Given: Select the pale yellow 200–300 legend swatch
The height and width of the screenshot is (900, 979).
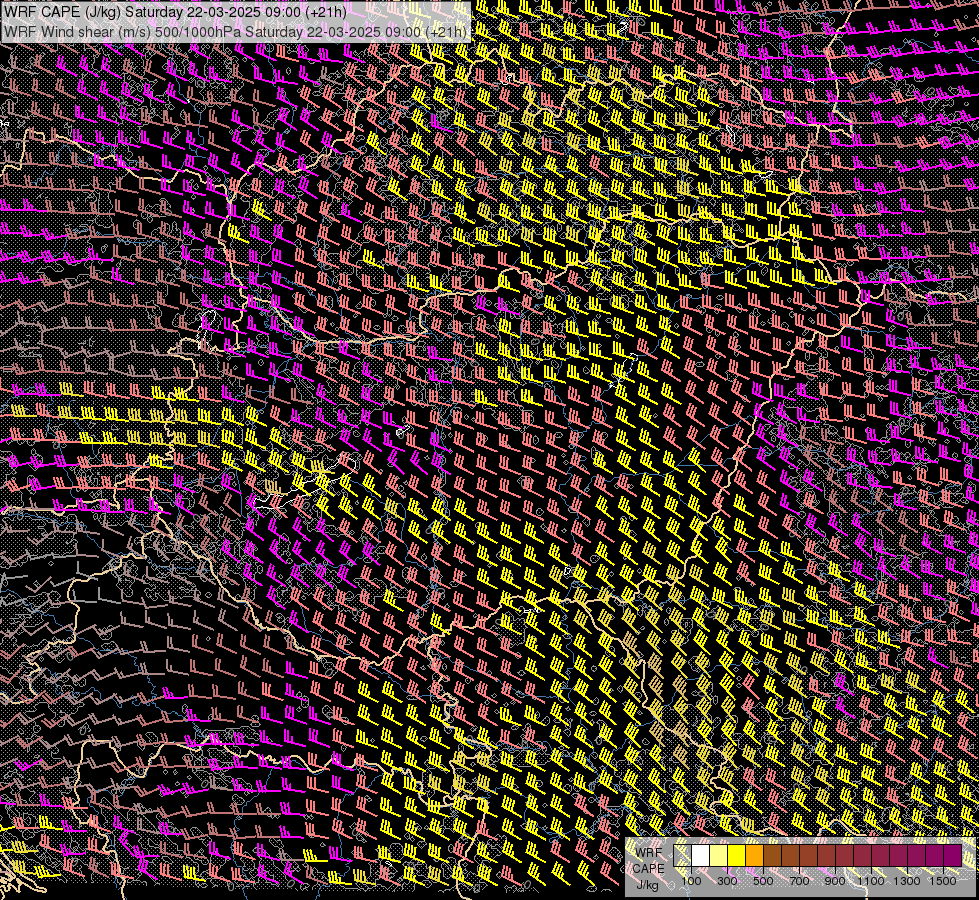Looking at the screenshot, I should (719, 856).
